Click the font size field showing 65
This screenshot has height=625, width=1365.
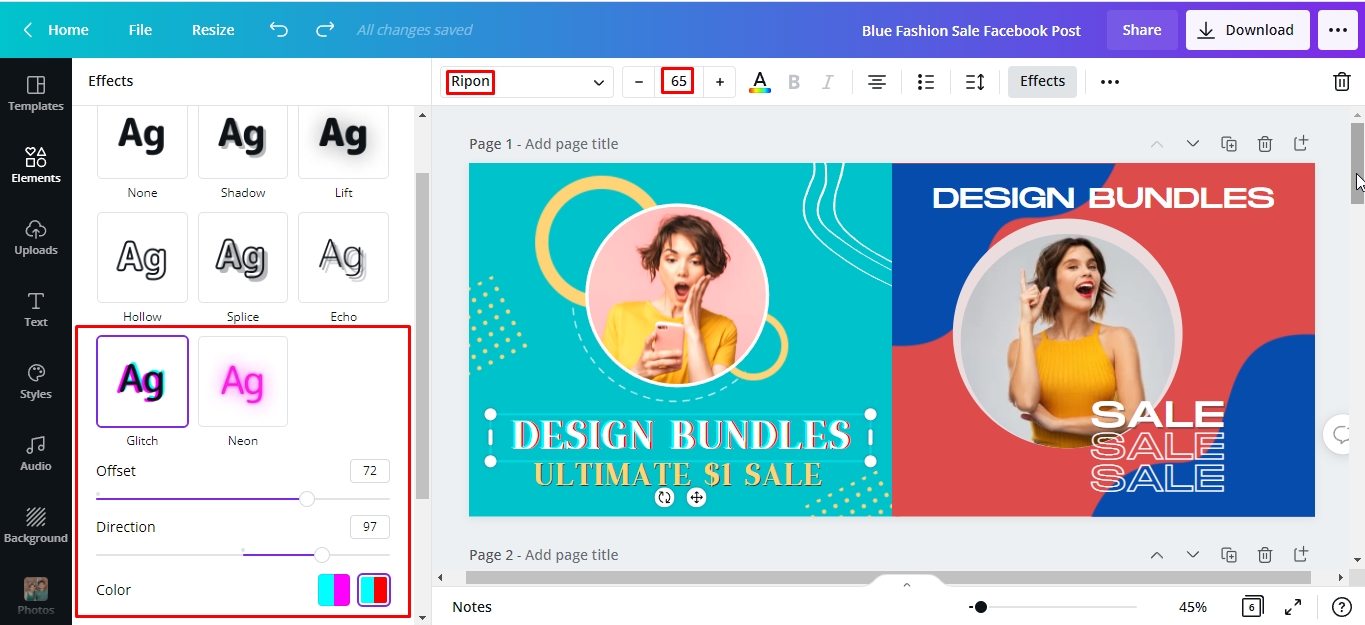click(x=678, y=82)
